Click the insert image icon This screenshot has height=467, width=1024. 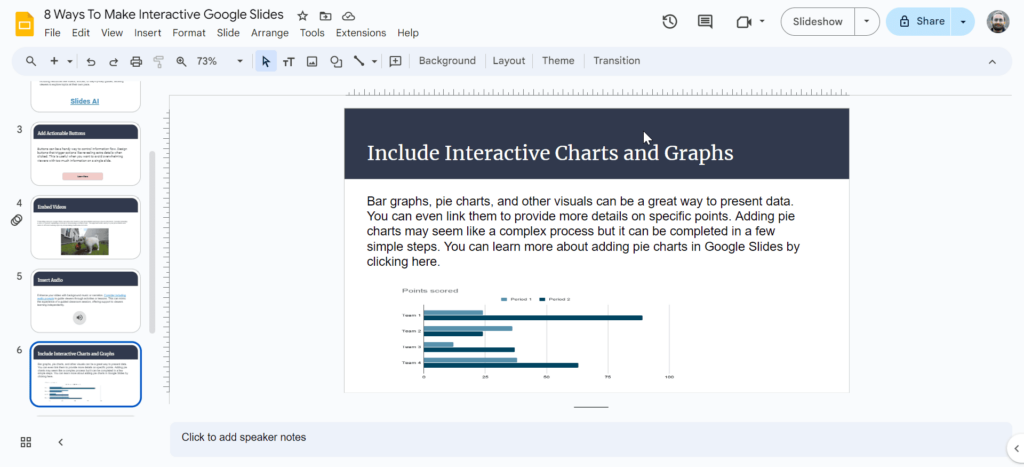pos(312,61)
